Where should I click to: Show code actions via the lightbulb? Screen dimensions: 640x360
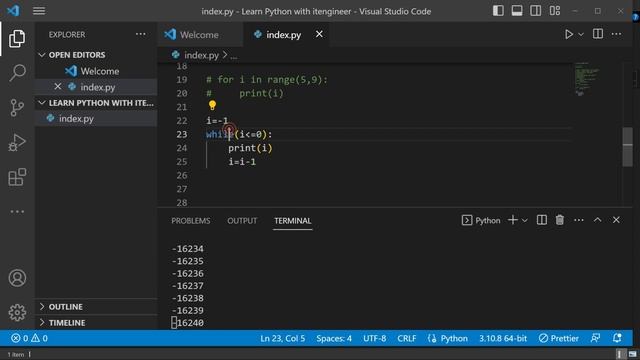pyautogui.click(x=212, y=105)
